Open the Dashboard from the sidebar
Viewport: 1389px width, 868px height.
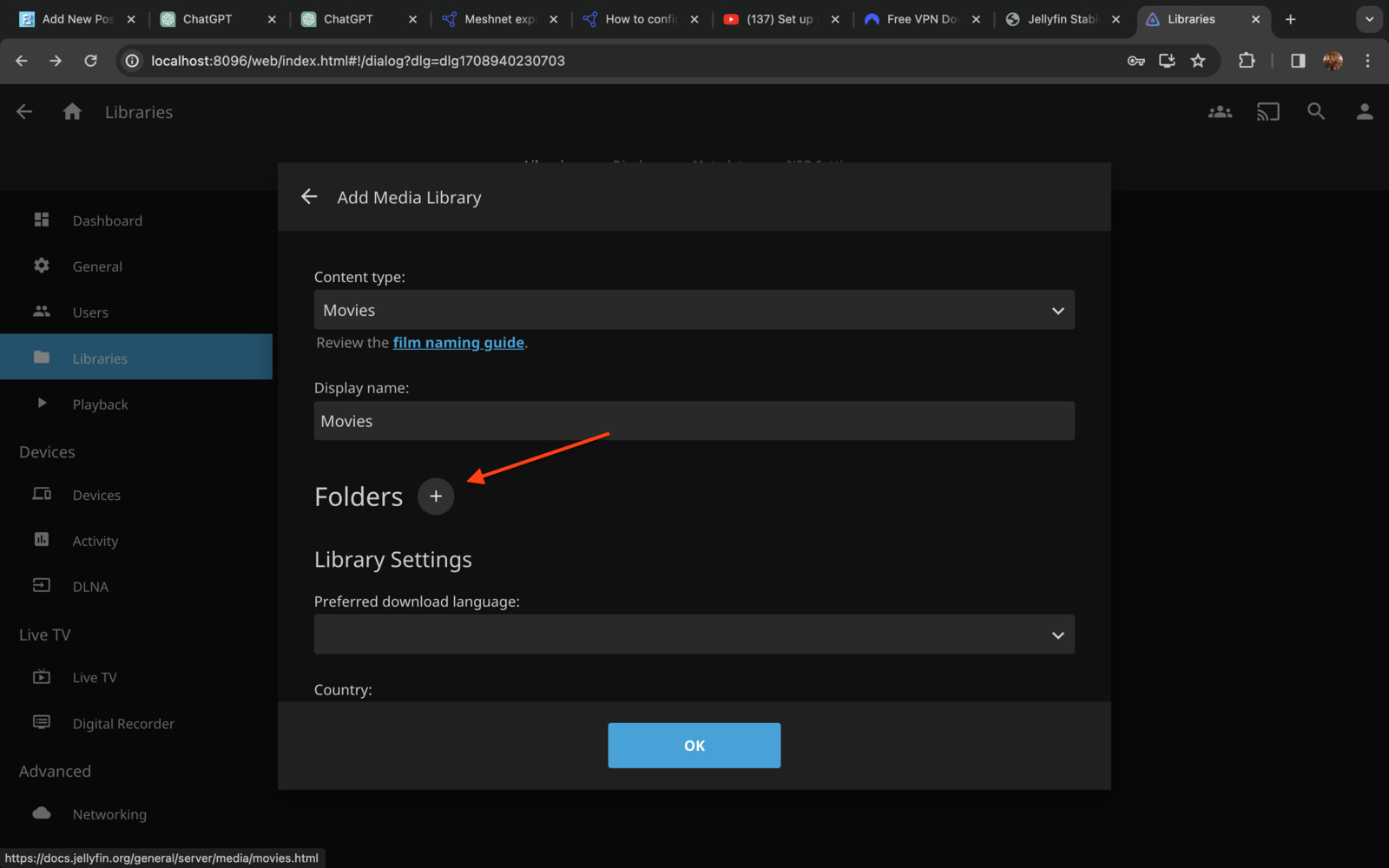tap(107, 220)
